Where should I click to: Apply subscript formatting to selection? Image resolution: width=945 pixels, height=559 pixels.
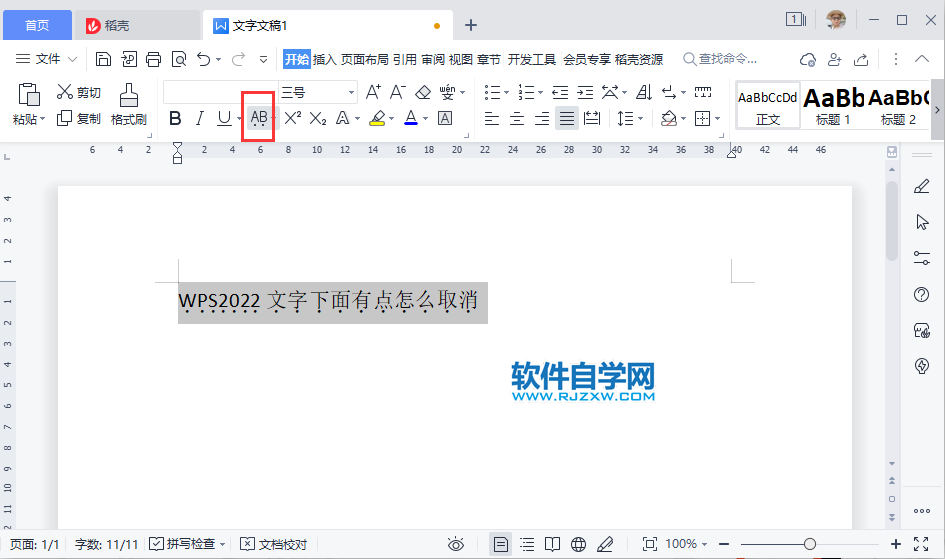click(x=318, y=118)
